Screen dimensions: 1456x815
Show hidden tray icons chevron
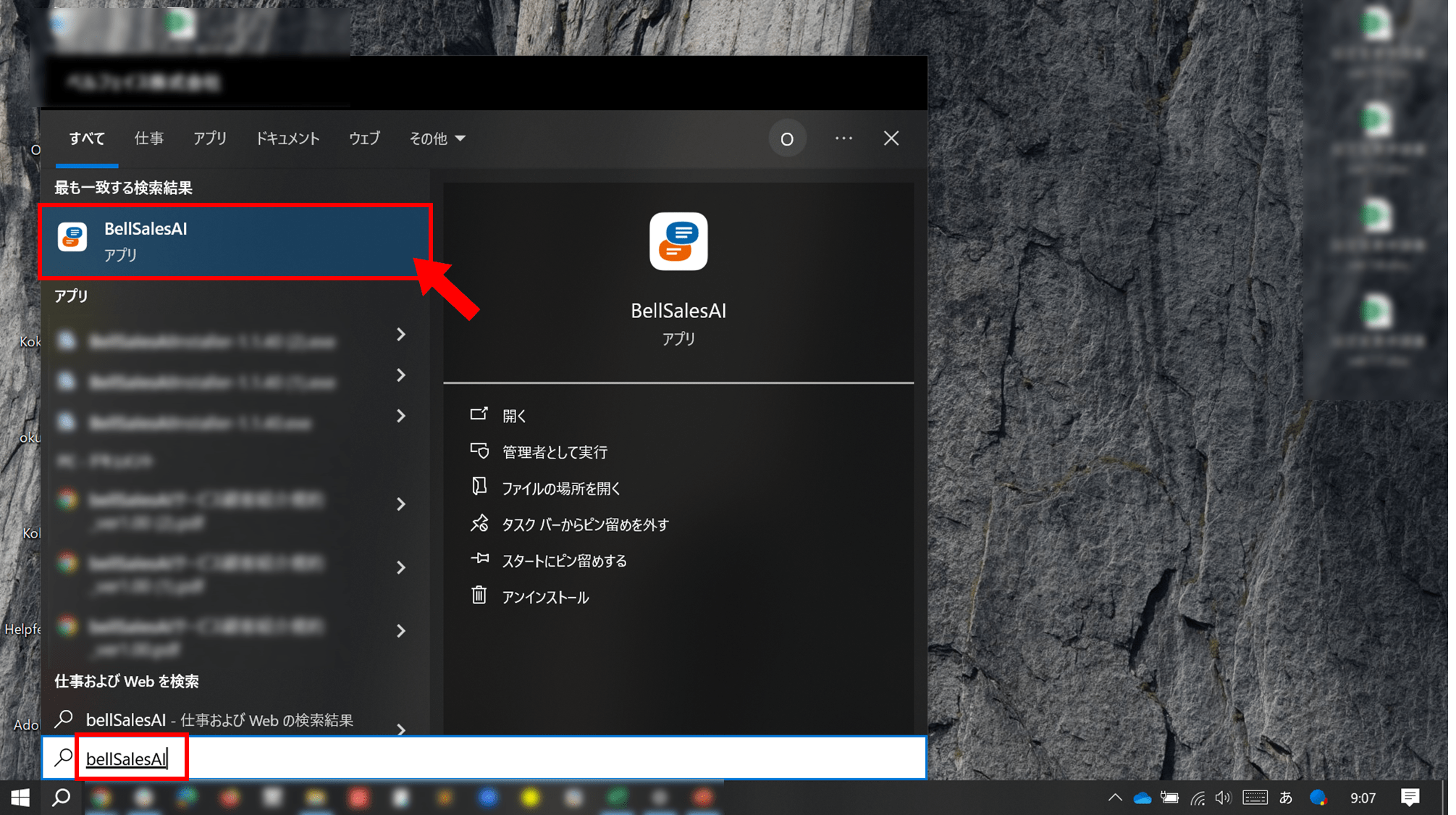pyautogui.click(x=1115, y=798)
